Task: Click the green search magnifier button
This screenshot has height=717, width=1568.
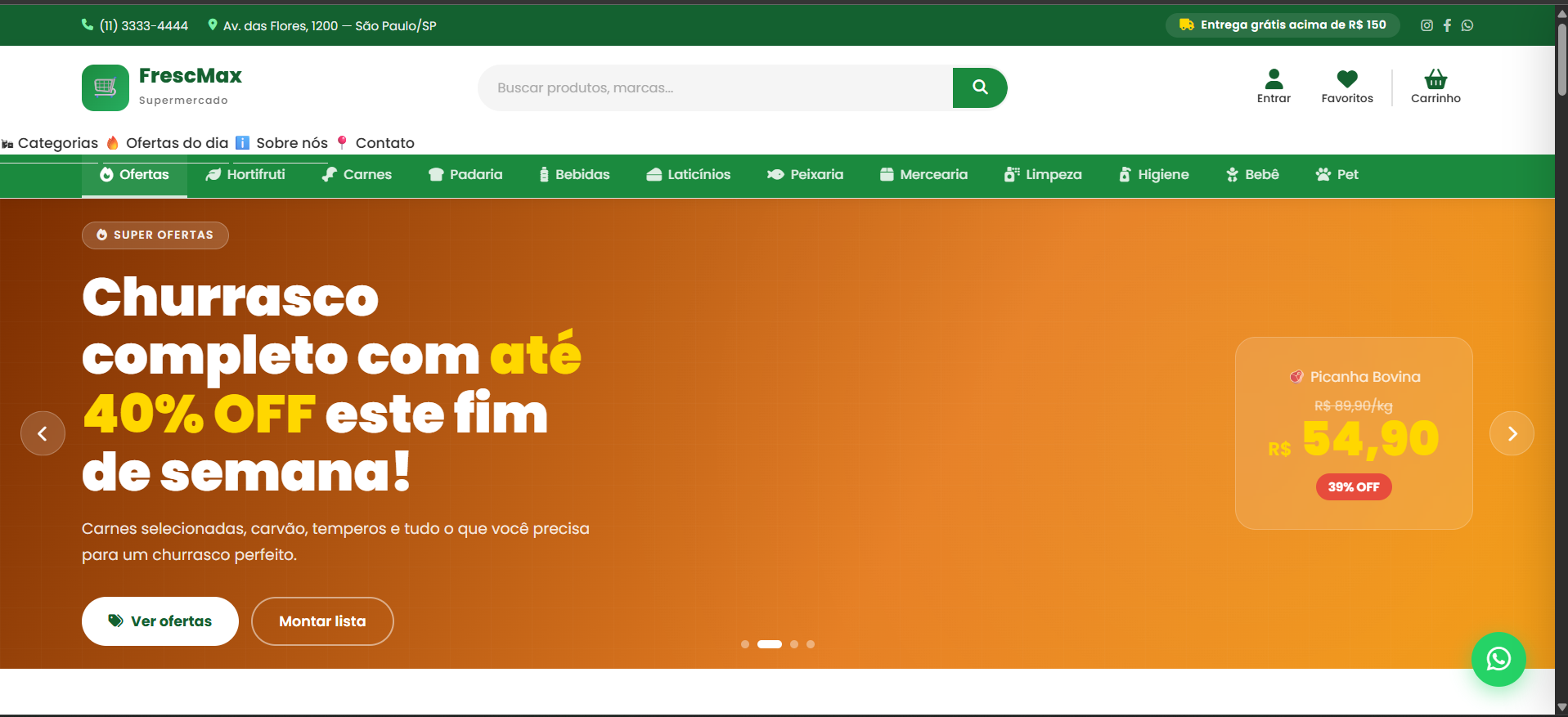Action: tap(980, 87)
